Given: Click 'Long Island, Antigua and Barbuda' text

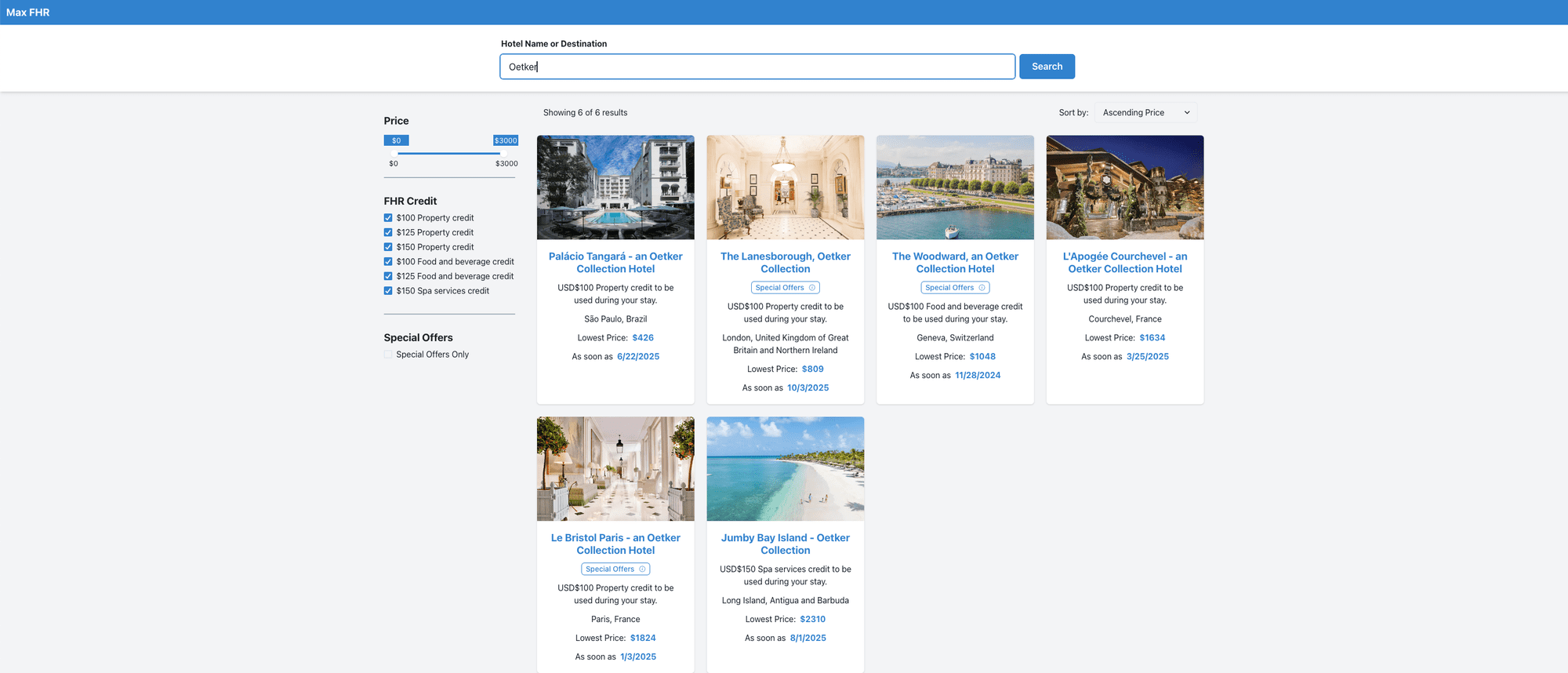Looking at the screenshot, I should point(786,601).
